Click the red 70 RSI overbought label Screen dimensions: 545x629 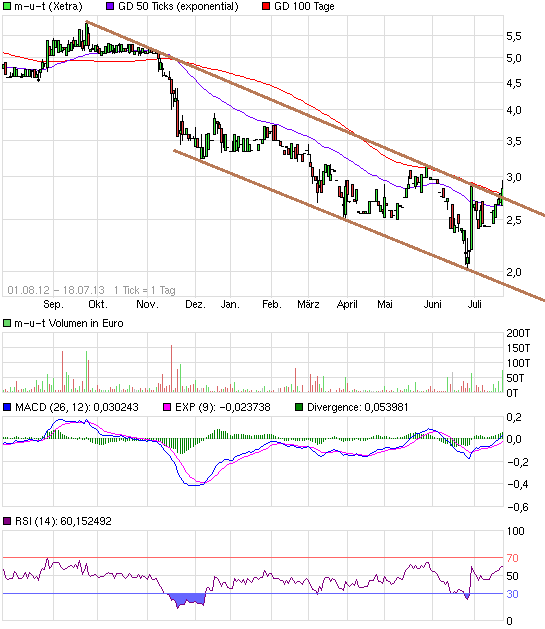pyautogui.click(x=513, y=558)
